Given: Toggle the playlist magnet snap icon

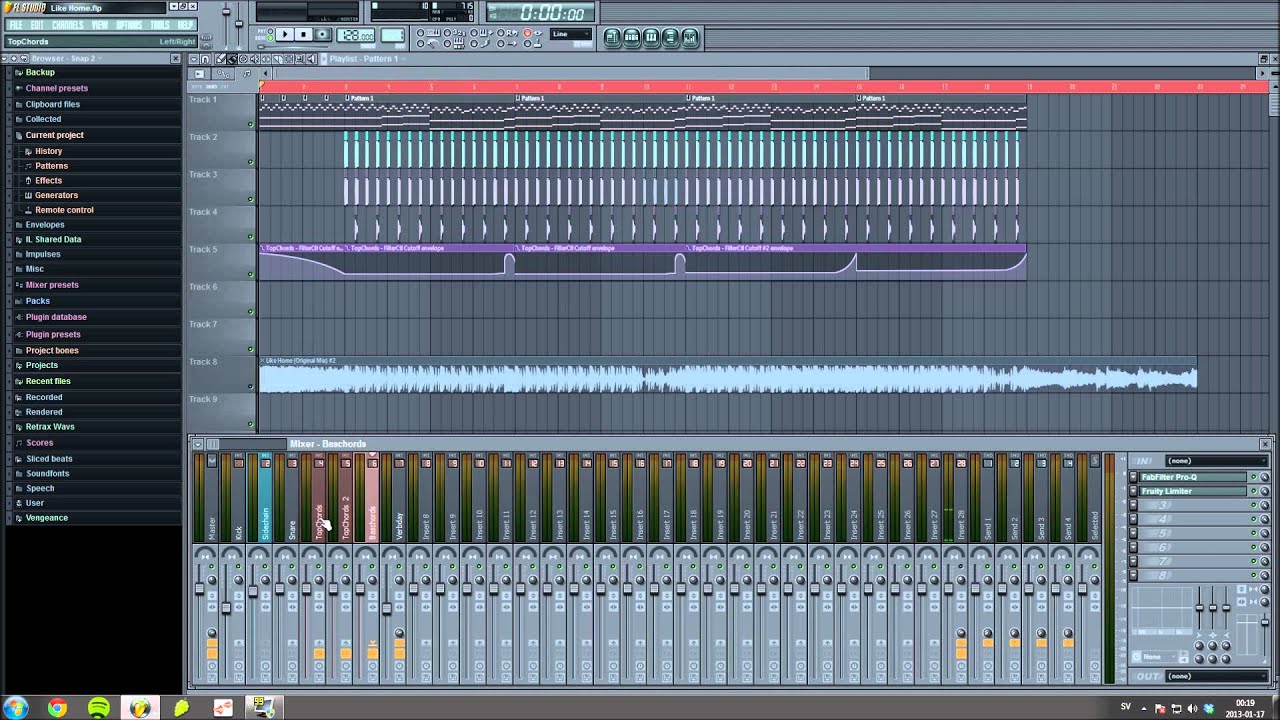Looking at the screenshot, I should coord(205,59).
